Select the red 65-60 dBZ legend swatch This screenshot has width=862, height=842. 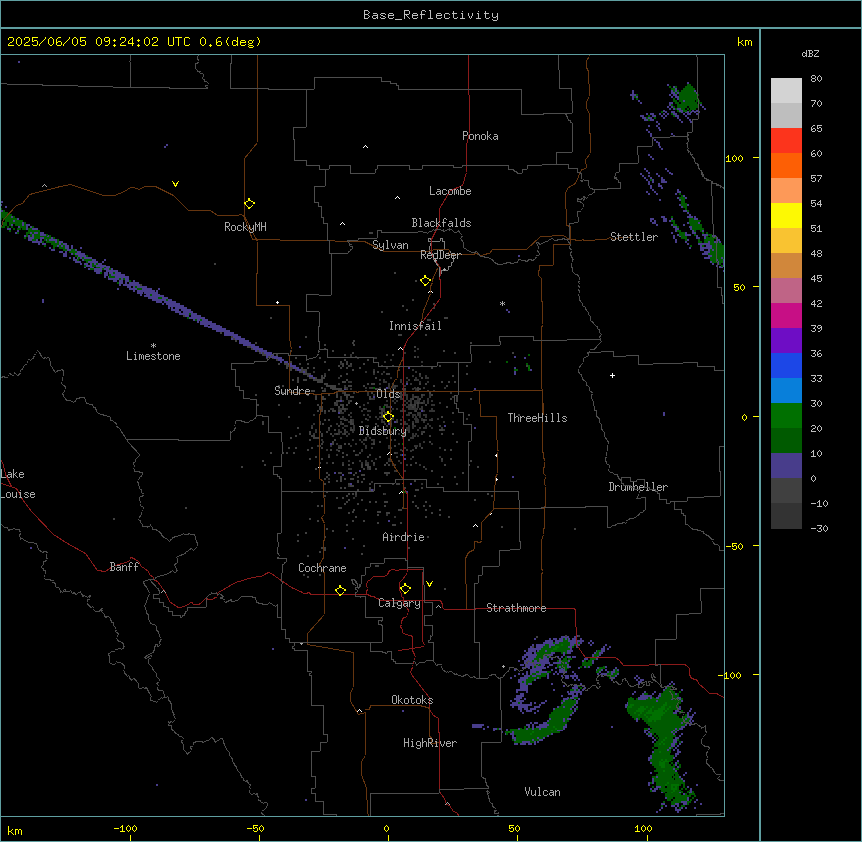tap(786, 140)
